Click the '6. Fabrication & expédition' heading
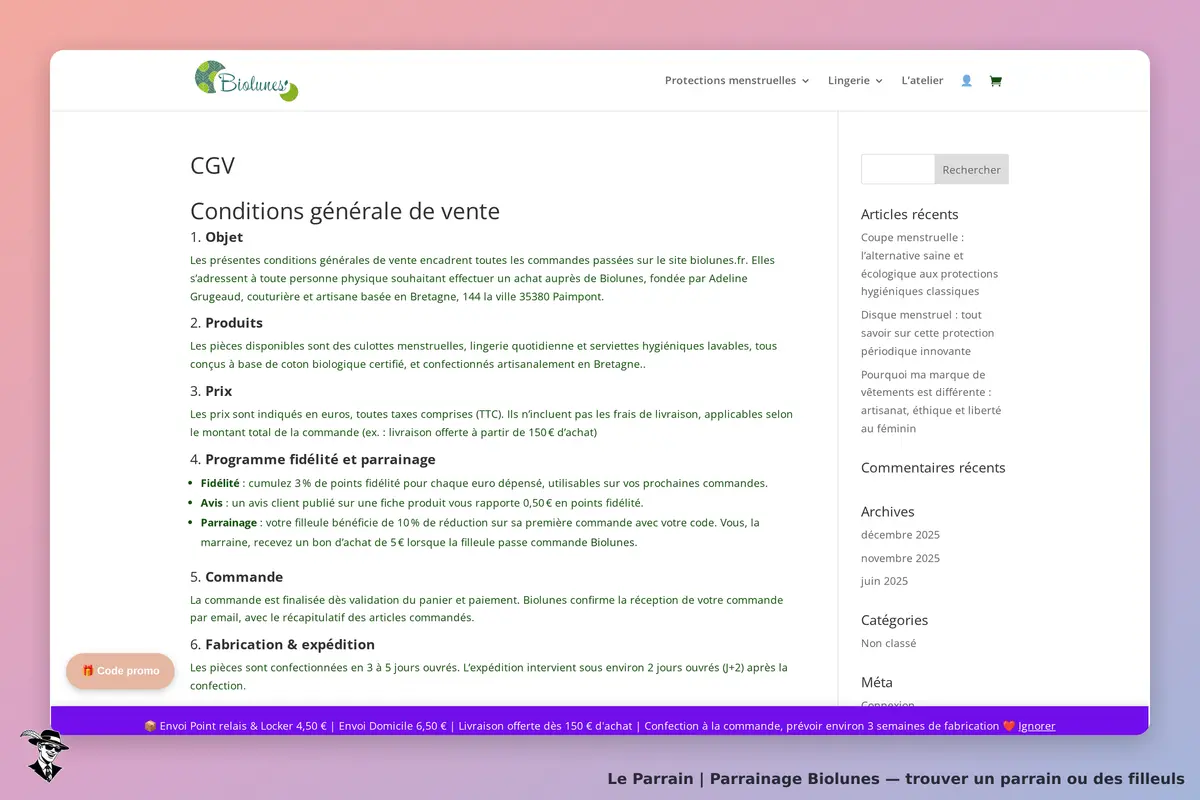 pos(282,645)
